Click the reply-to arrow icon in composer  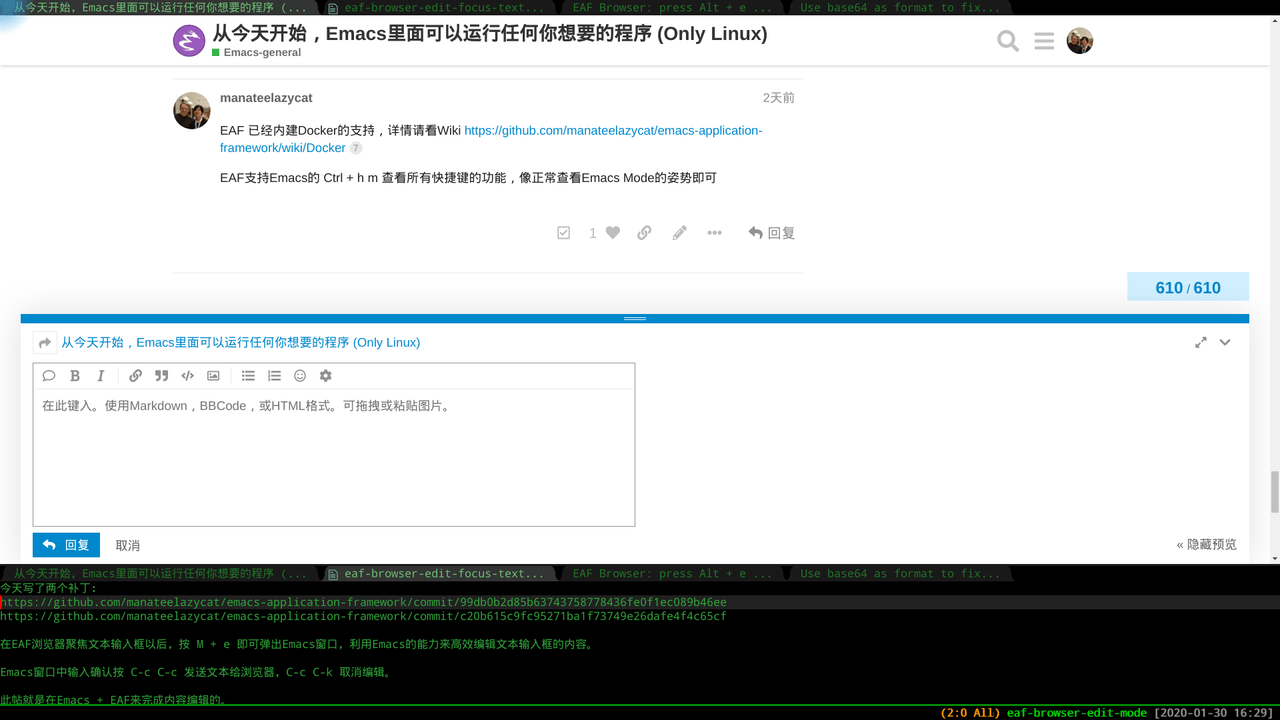pos(44,343)
